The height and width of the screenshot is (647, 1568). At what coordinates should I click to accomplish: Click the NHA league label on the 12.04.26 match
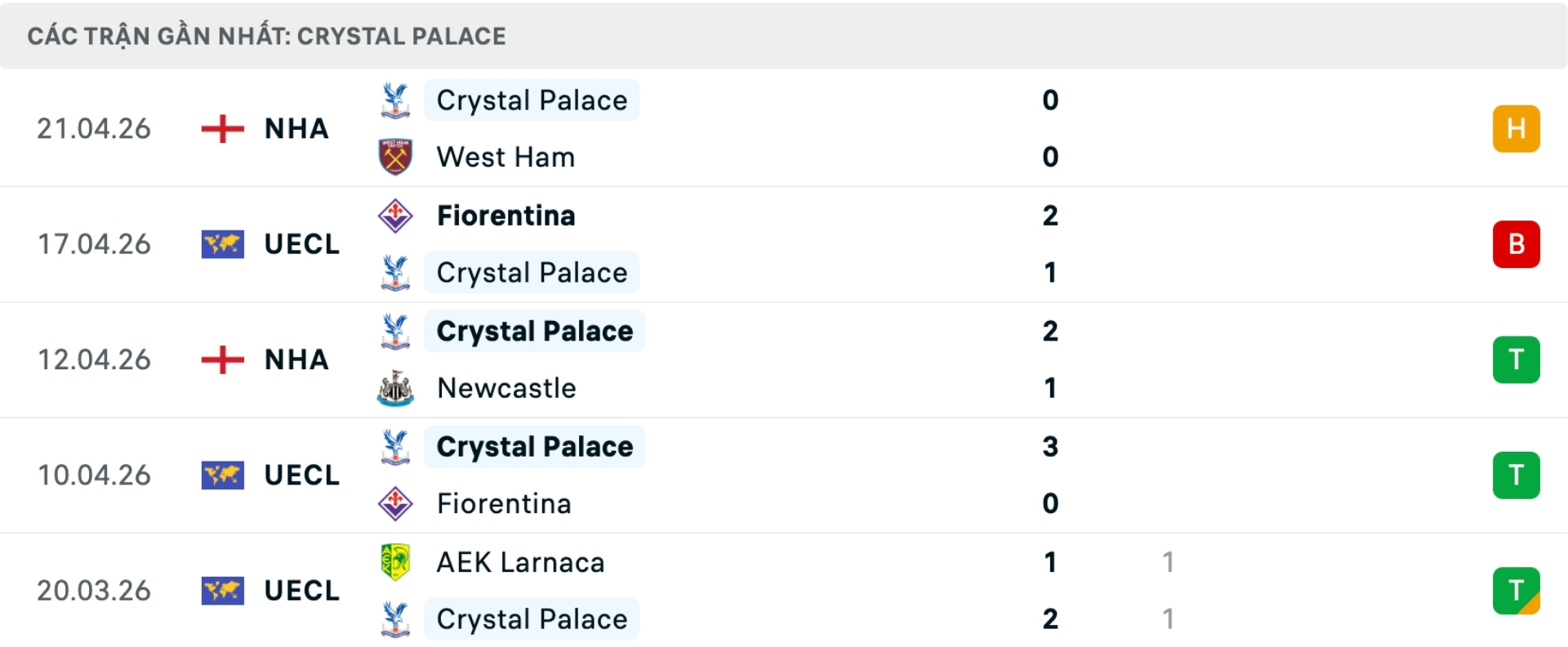(296, 359)
